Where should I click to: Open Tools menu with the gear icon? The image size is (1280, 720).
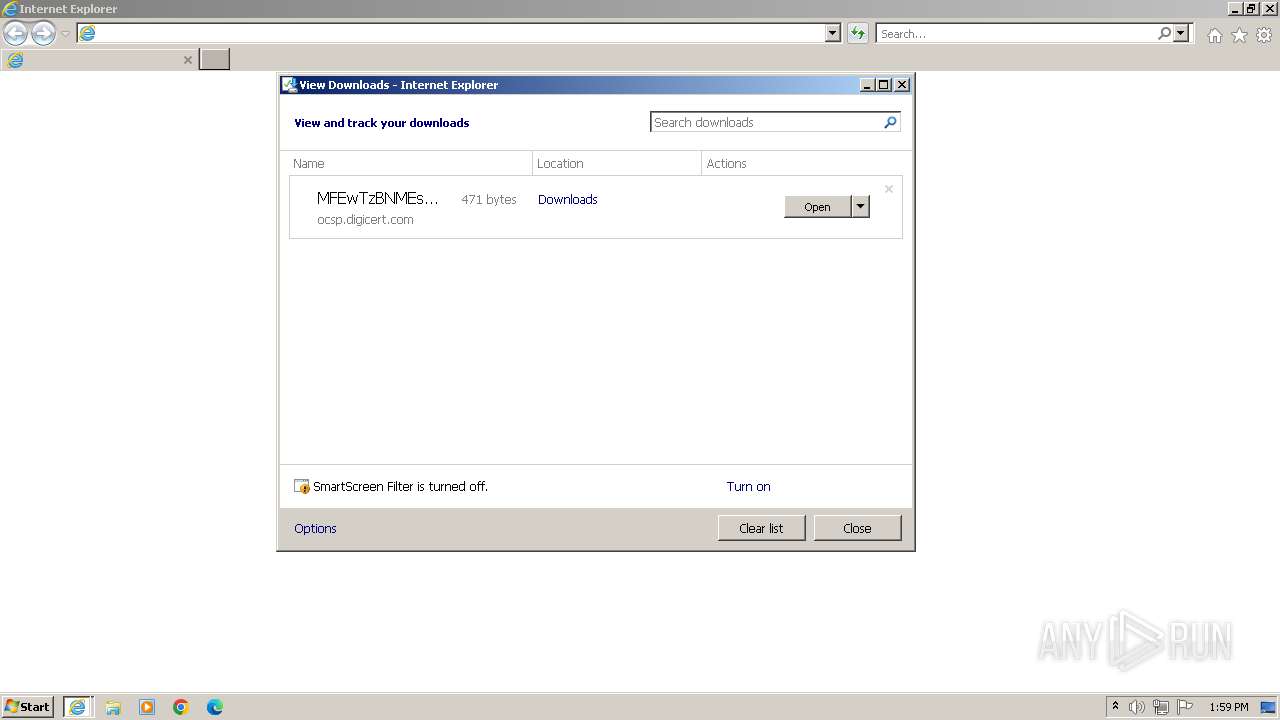click(1264, 35)
